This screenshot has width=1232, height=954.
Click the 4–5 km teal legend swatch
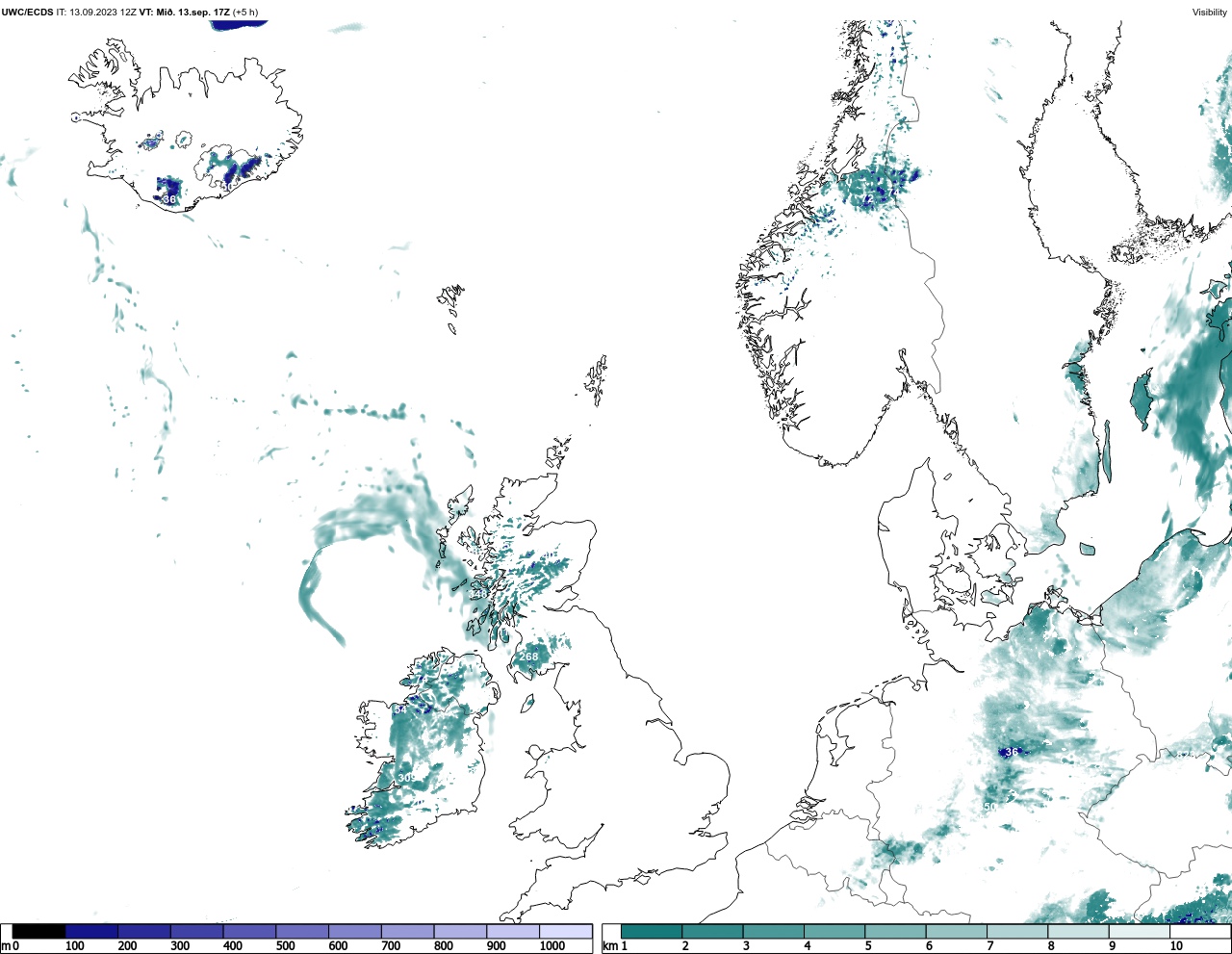pyautogui.click(x=834, y=931)
